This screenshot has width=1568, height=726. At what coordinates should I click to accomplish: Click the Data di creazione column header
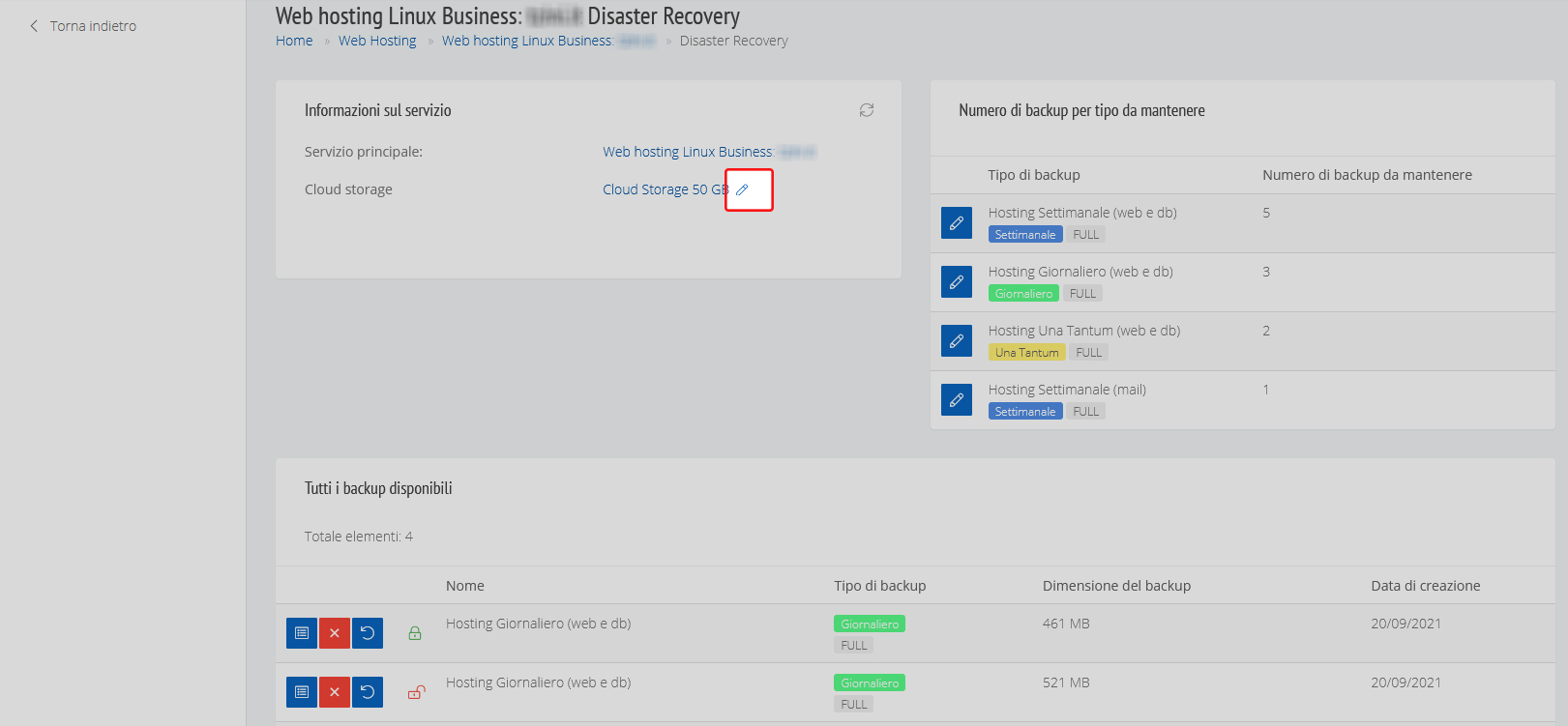click(x=1426, y=586)
